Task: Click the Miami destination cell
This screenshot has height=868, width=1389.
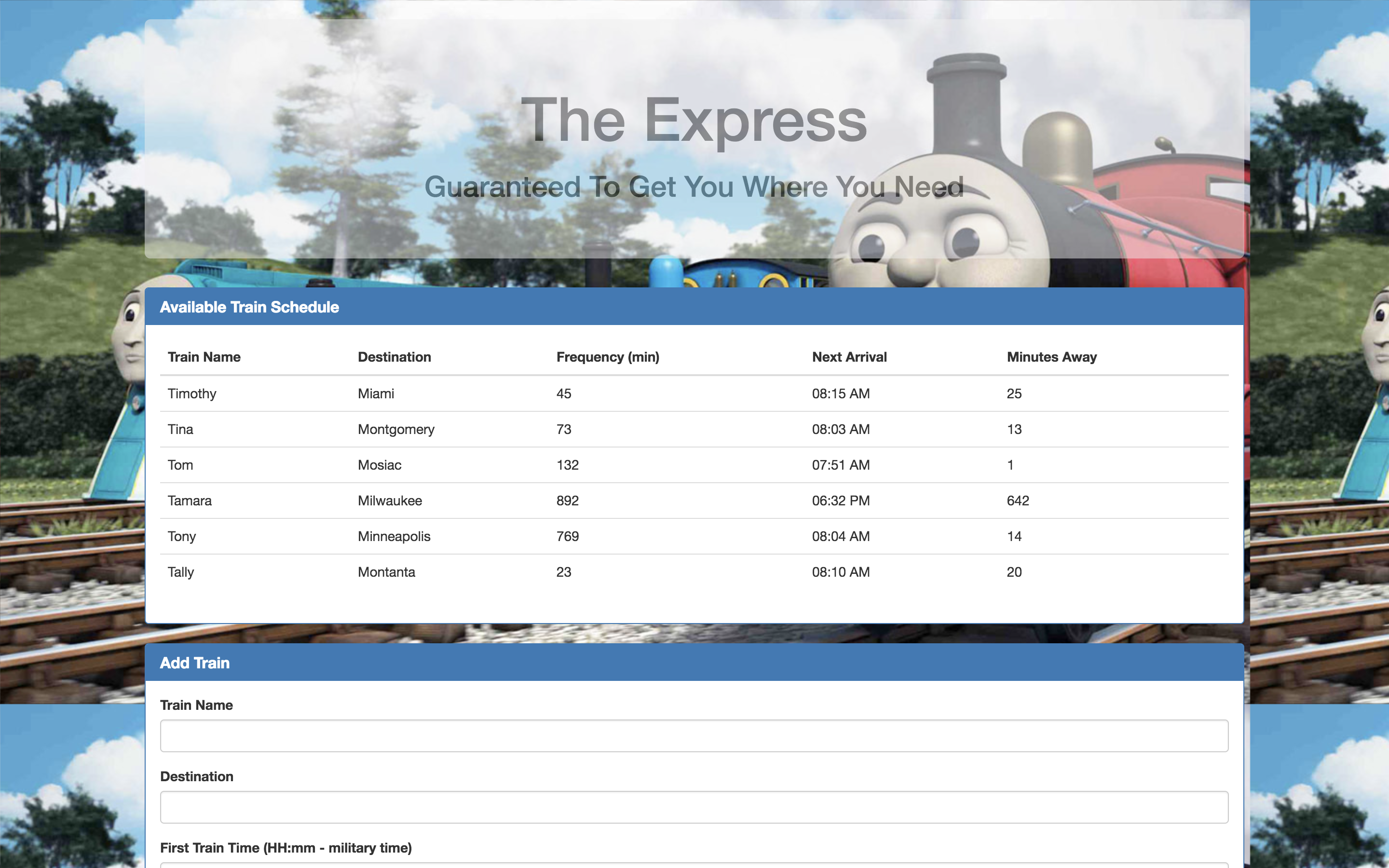Action: point(376,394)
